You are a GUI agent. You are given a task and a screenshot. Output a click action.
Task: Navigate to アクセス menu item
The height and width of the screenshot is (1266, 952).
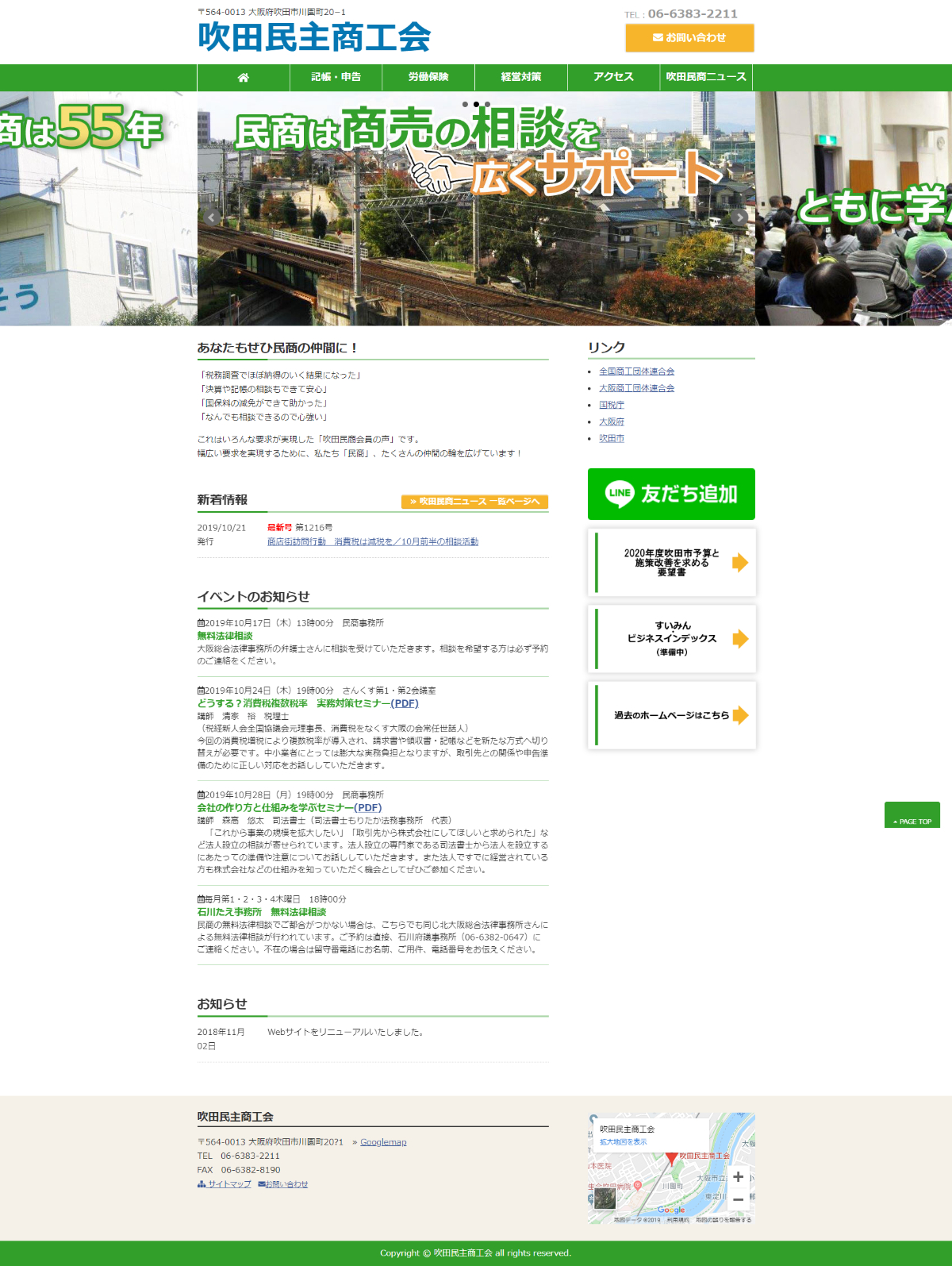click(613, 77)
